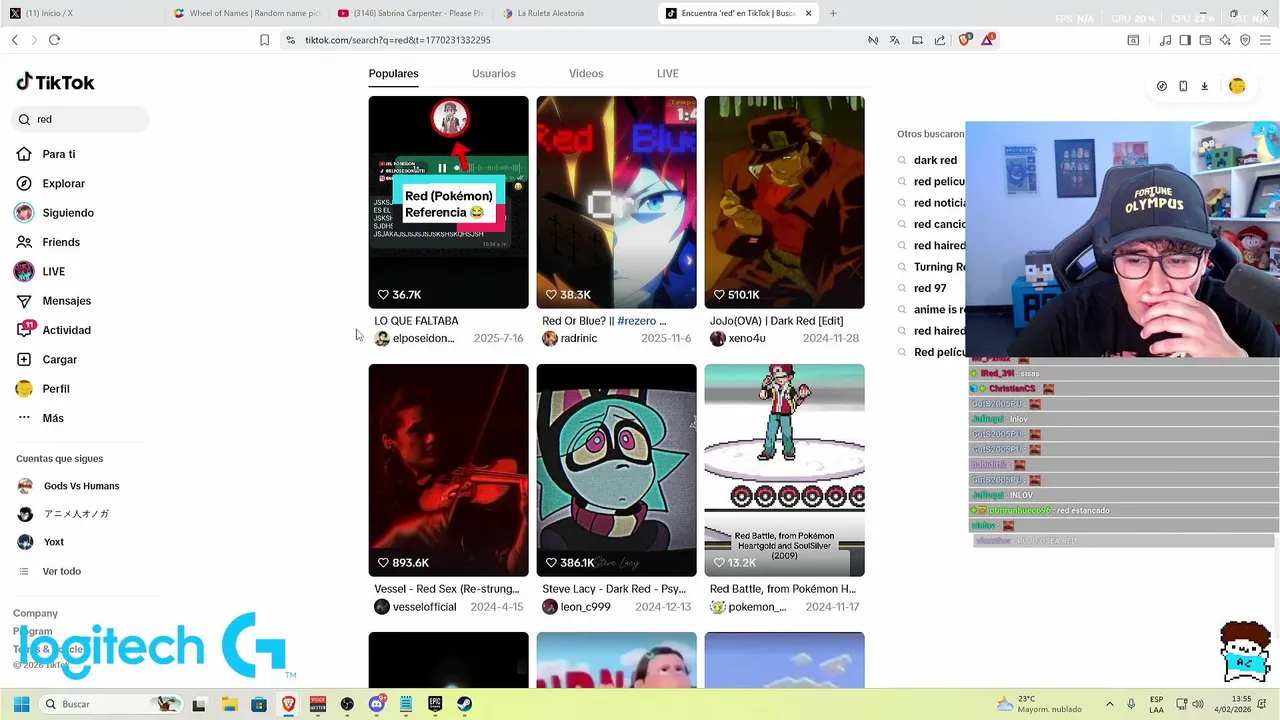Reload the page
This screenshot has height=720, width=1280.
pos(54,40)
